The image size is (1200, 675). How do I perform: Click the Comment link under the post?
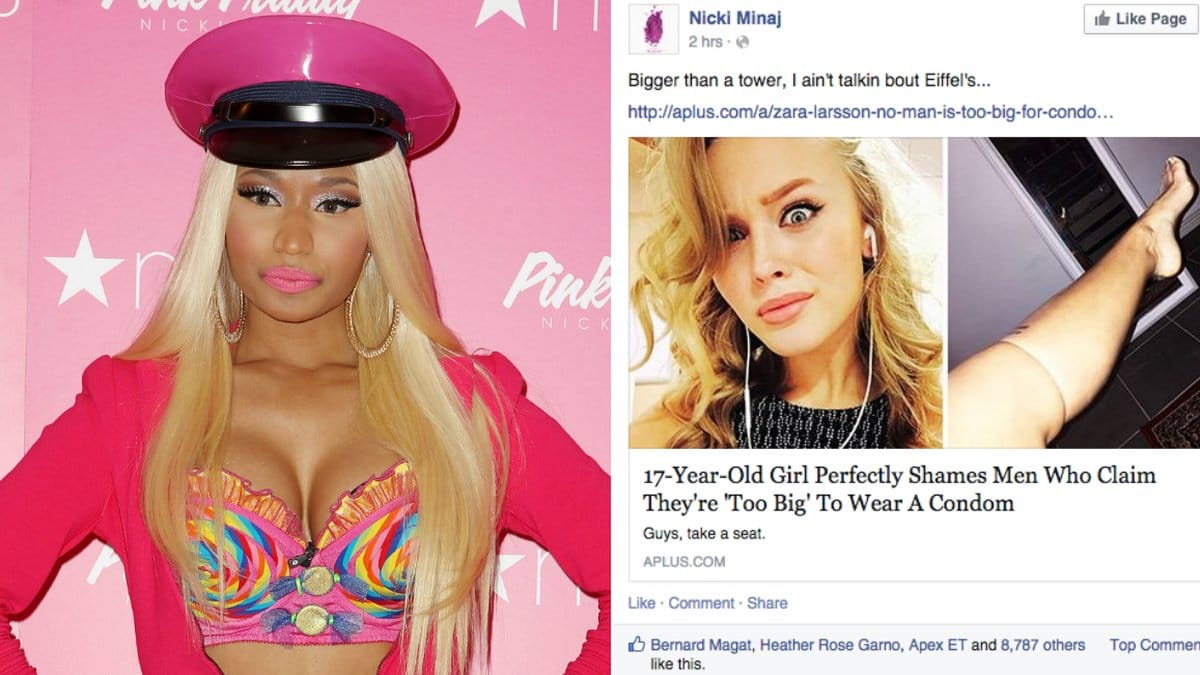click(701, 603)
